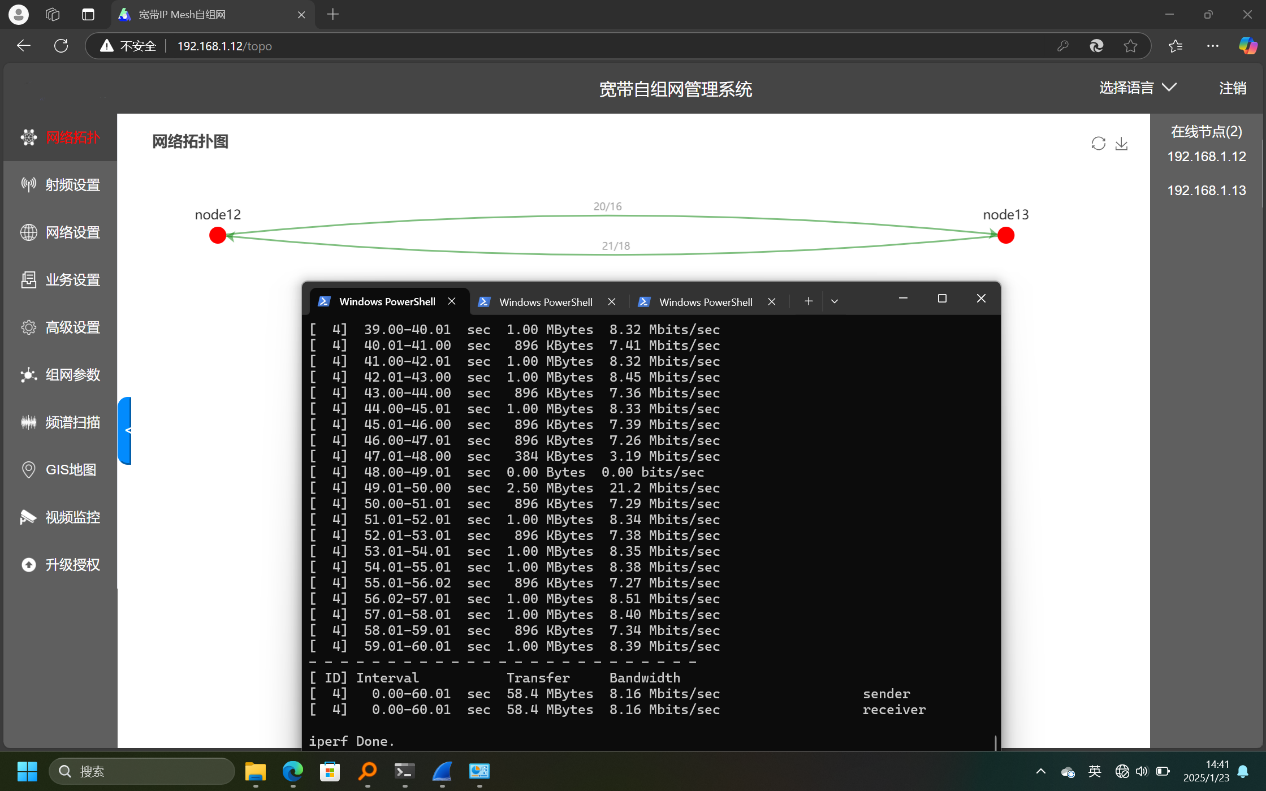Open 升级授权 upgrade authorization page
Image resolution: width=1266 pixels, height=791 pixels.
tap(60, 565)
